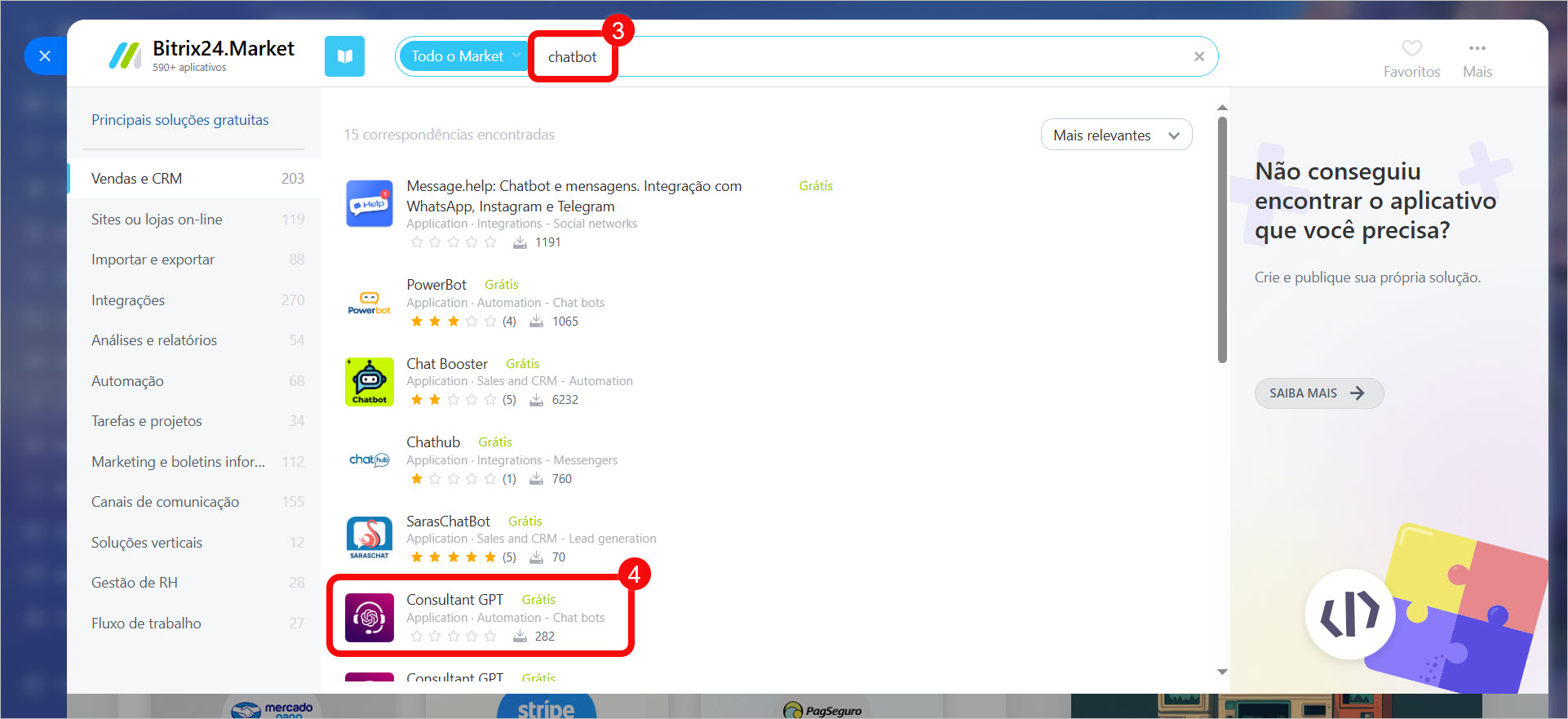The image size is (1568, 719).
Task: Click the 590+ aplicativos text
Action: click(x=189, y=68)
